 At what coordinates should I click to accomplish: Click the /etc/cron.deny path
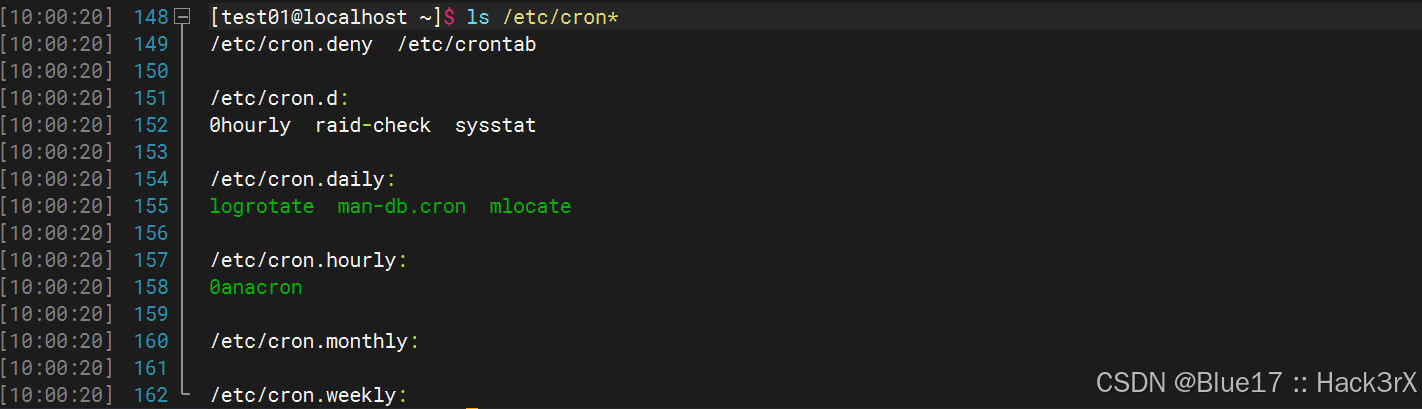291,45
